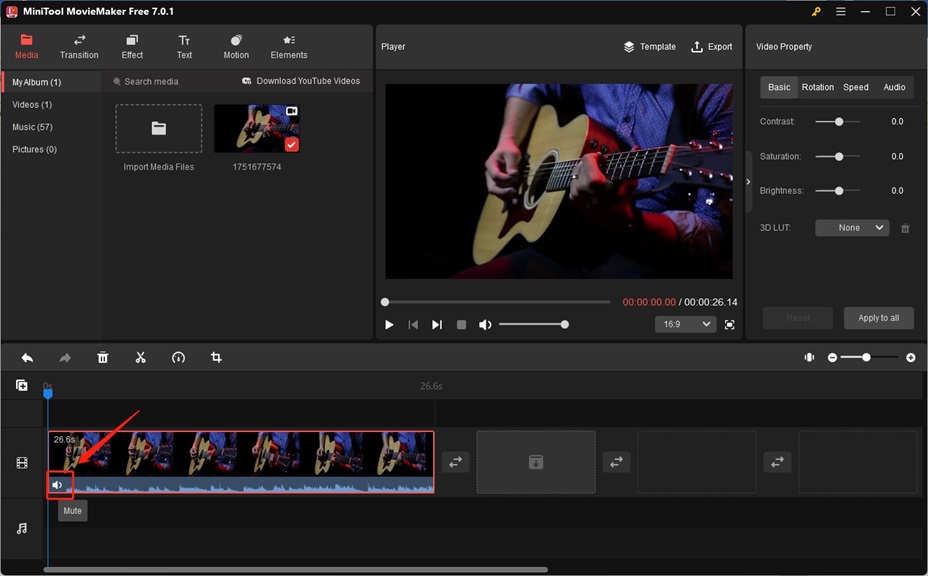928x576 pixels.
Task: Select the Split (scissors) tool
Action: point(141,357)
